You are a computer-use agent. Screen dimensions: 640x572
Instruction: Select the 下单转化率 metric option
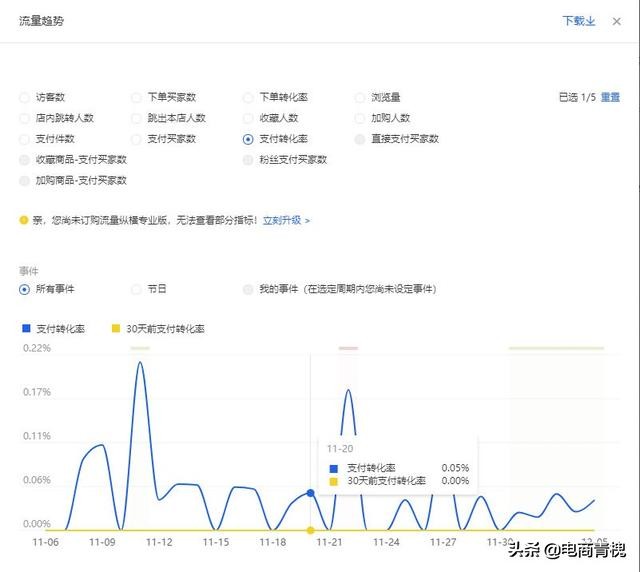(x=248, y=98)
